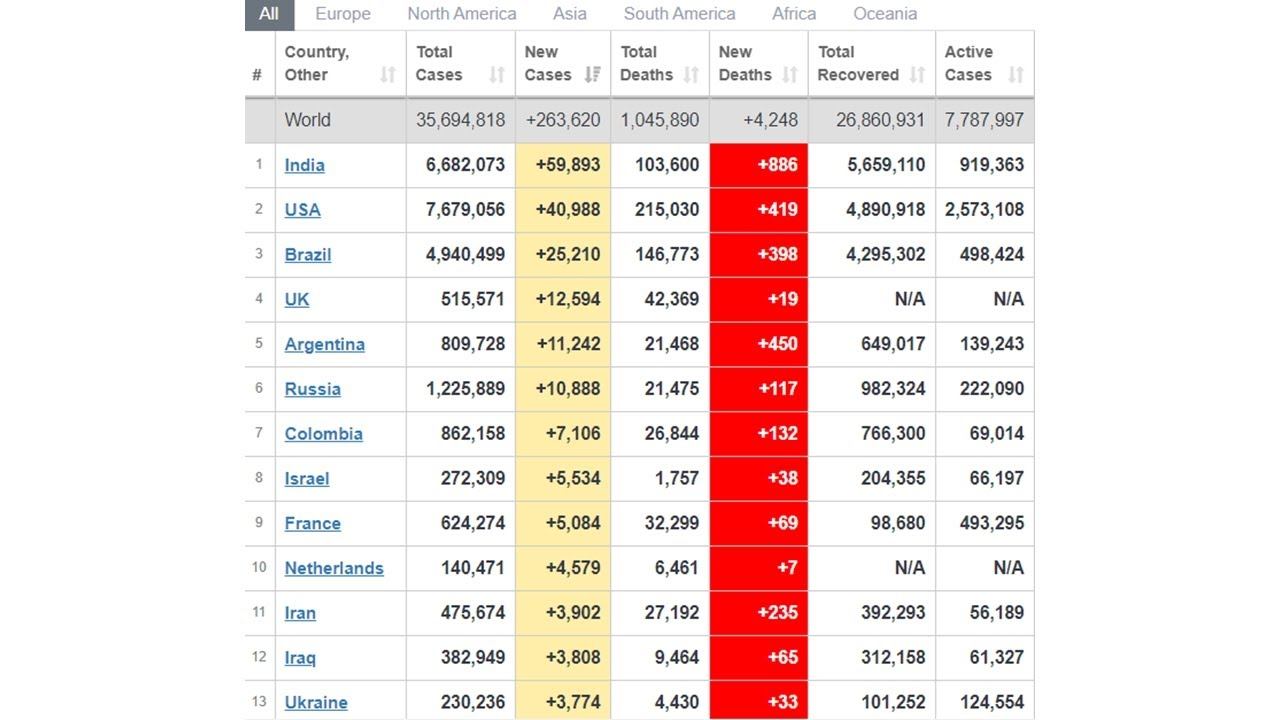Select the Africa tab
Image resolution: width=1280 pixels, height=720 pixels.
click(x=794, y=14)
